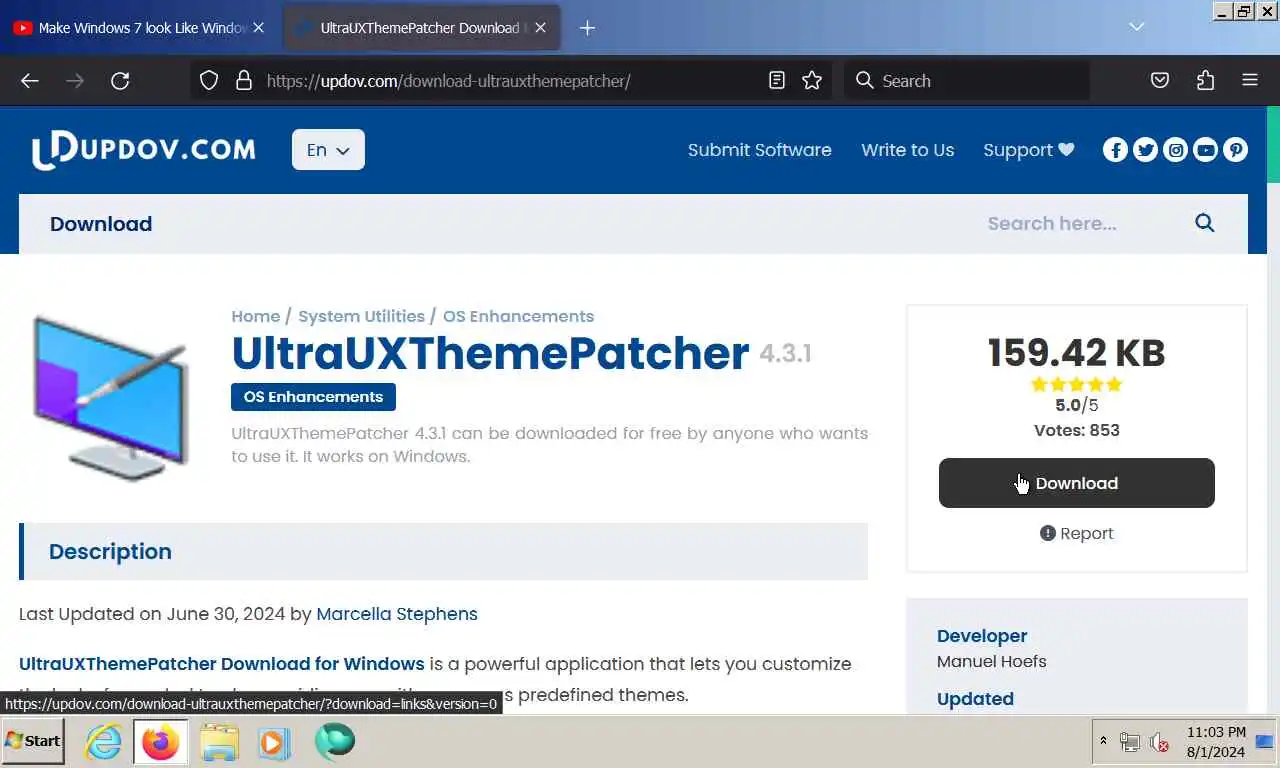
Task: Open the network tray icon
Action: click(1130, 742)
